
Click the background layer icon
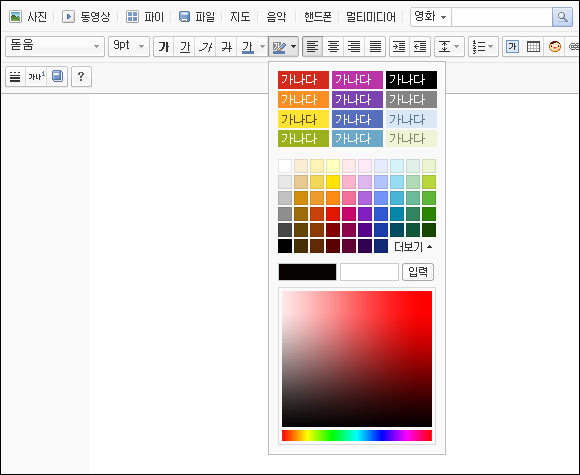click(x=57, y=77)
